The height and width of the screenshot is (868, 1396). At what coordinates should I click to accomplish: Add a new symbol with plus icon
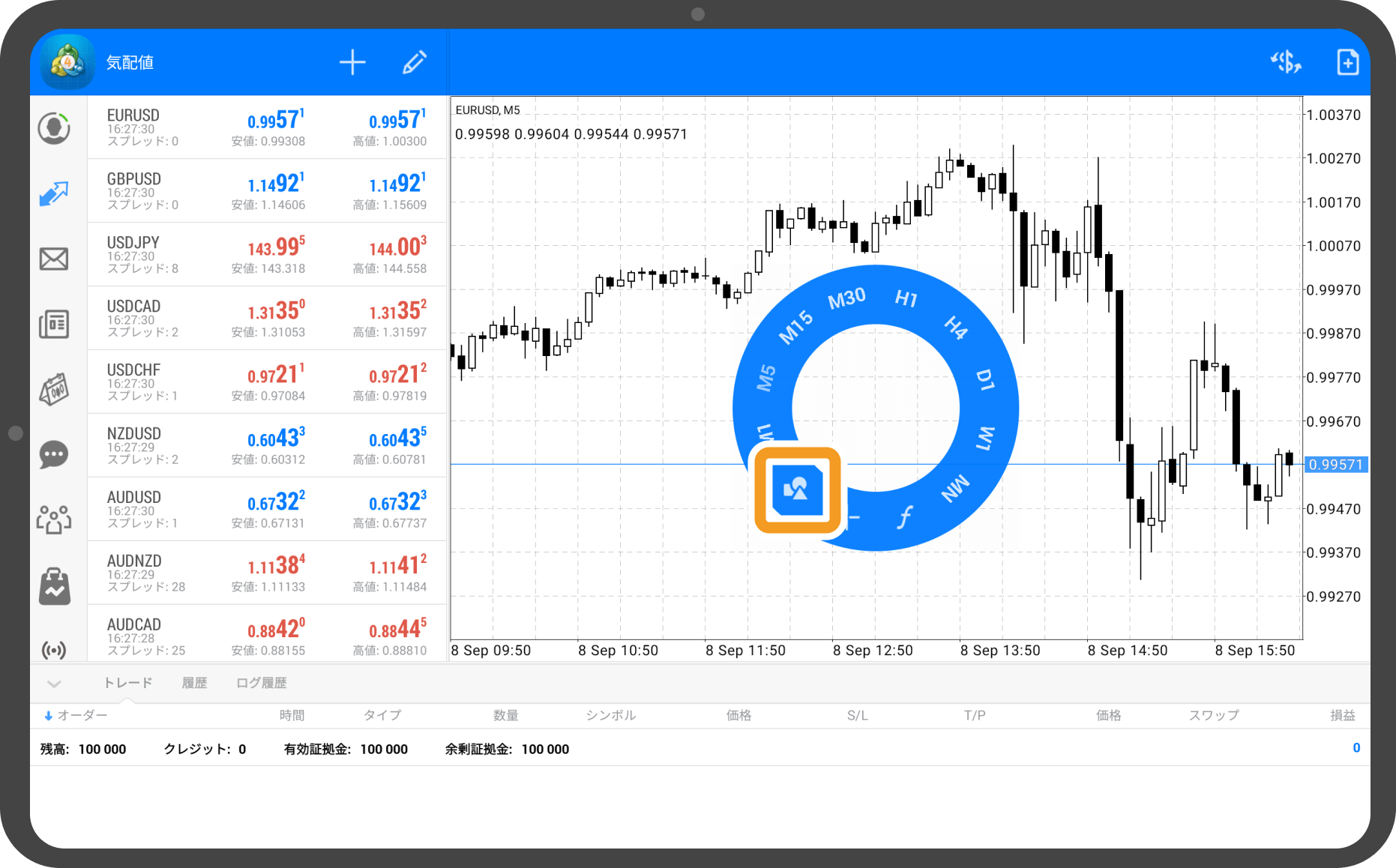pyautogui.click(x=352, y=62)
